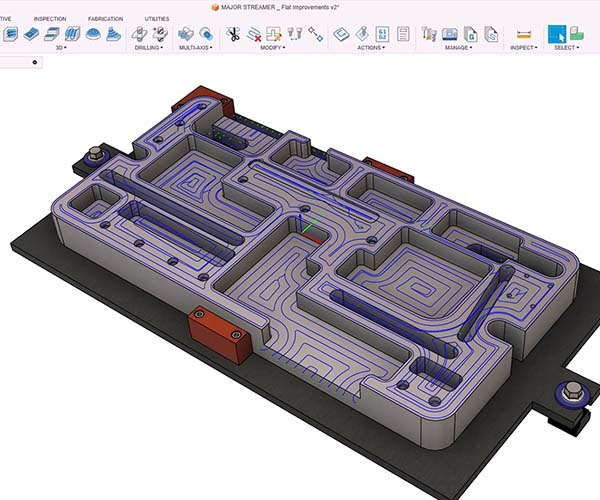Open the Template Library S document icon
The image size is (600, 500).
[x=491, y=34]
